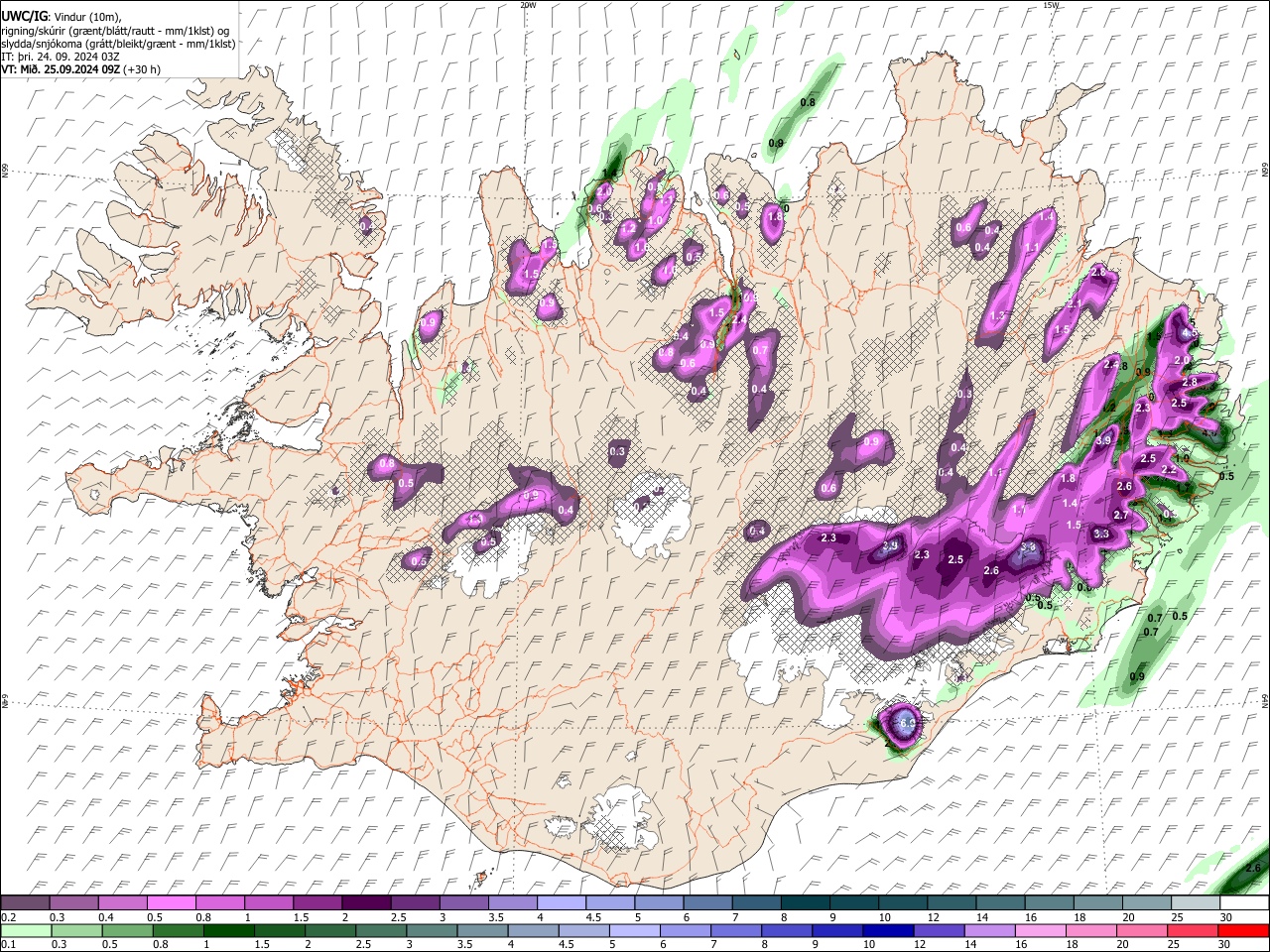Click the '20W' longitude label
The image size is (1270, 952).
(528, 5)
